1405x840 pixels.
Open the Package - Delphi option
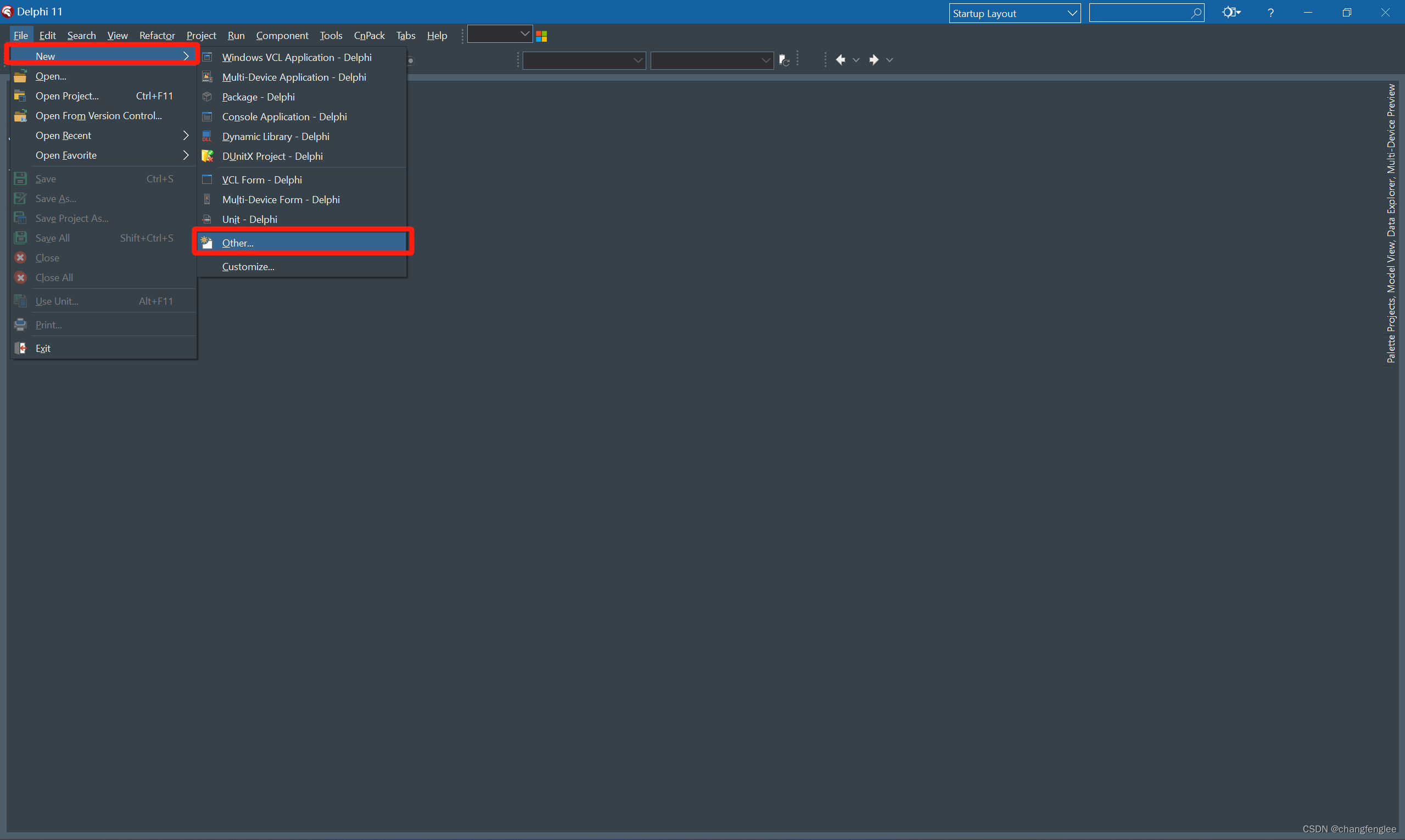(x=258, y=96)
